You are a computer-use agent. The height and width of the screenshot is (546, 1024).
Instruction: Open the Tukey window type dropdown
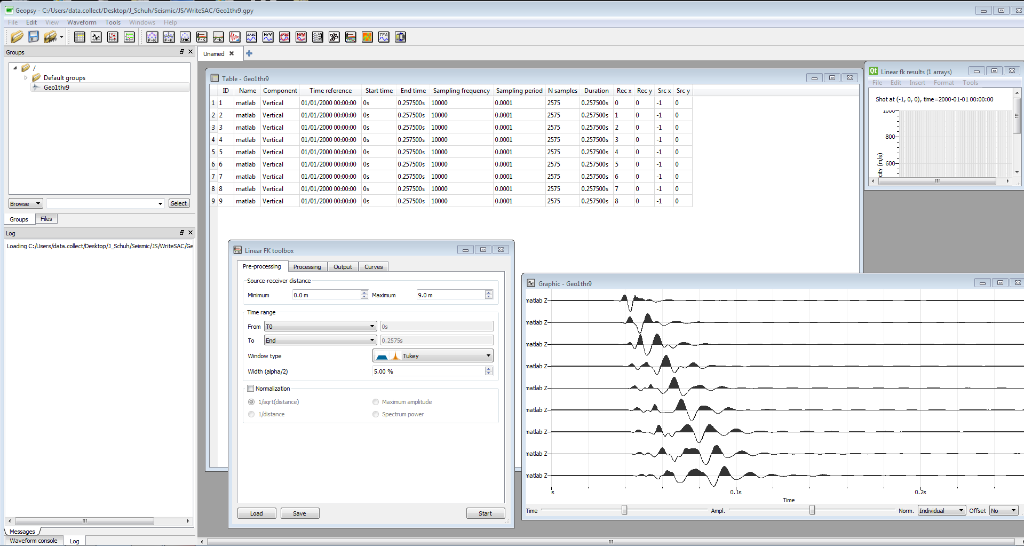tap(433, 355)
